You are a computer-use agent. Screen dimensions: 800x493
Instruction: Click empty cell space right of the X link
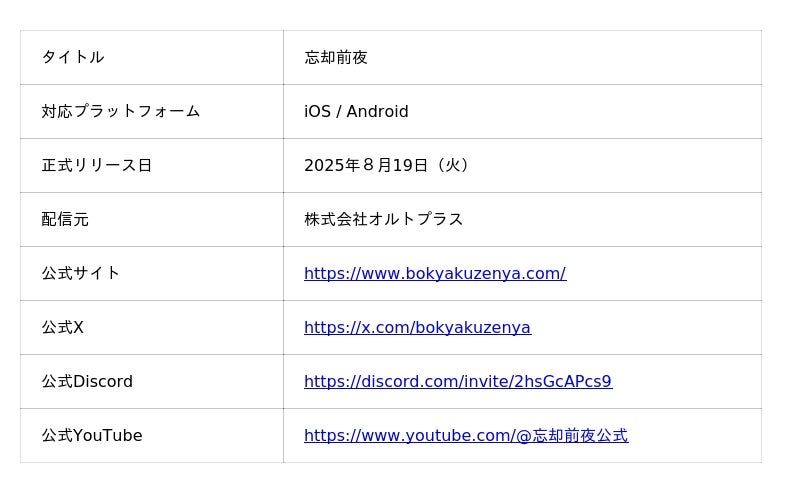point(650,327)
